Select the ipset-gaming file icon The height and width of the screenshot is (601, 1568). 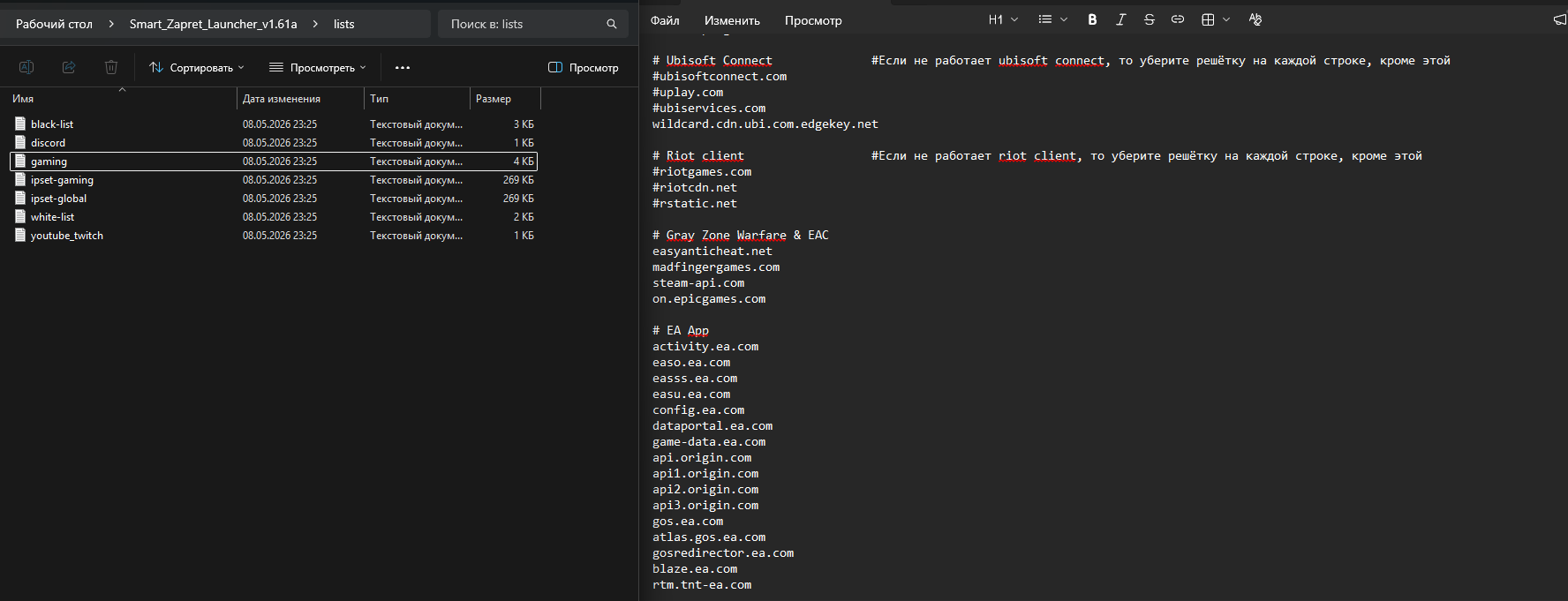(x=20, y=179)
